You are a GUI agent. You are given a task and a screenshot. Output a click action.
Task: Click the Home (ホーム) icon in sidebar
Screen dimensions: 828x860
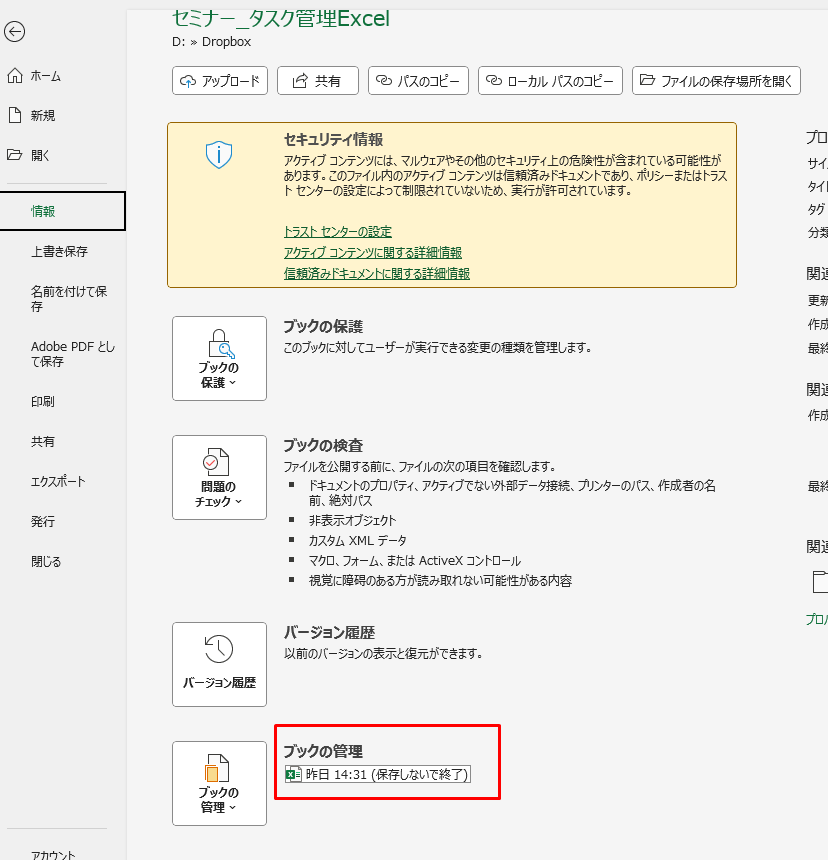14,76
